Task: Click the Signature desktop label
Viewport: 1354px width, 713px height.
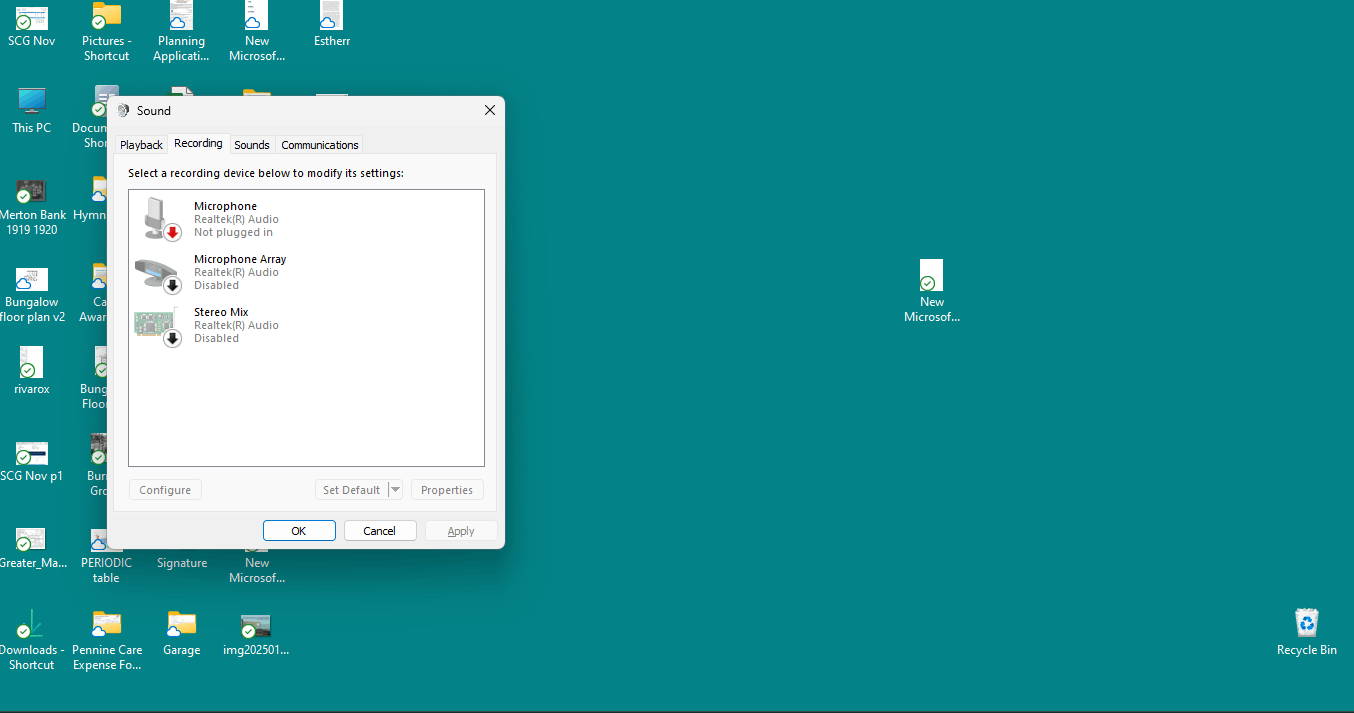Action: click(182, 563)
